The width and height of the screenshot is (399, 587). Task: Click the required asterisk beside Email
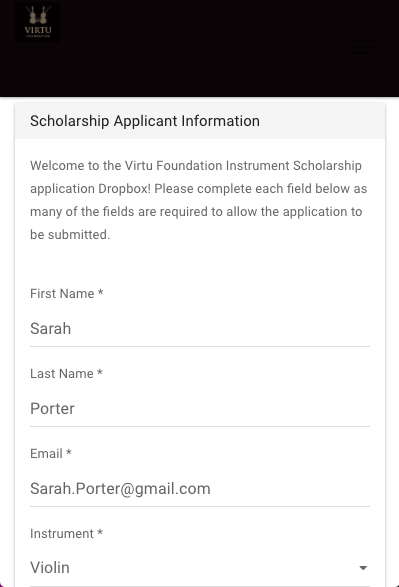pos(68,452)
